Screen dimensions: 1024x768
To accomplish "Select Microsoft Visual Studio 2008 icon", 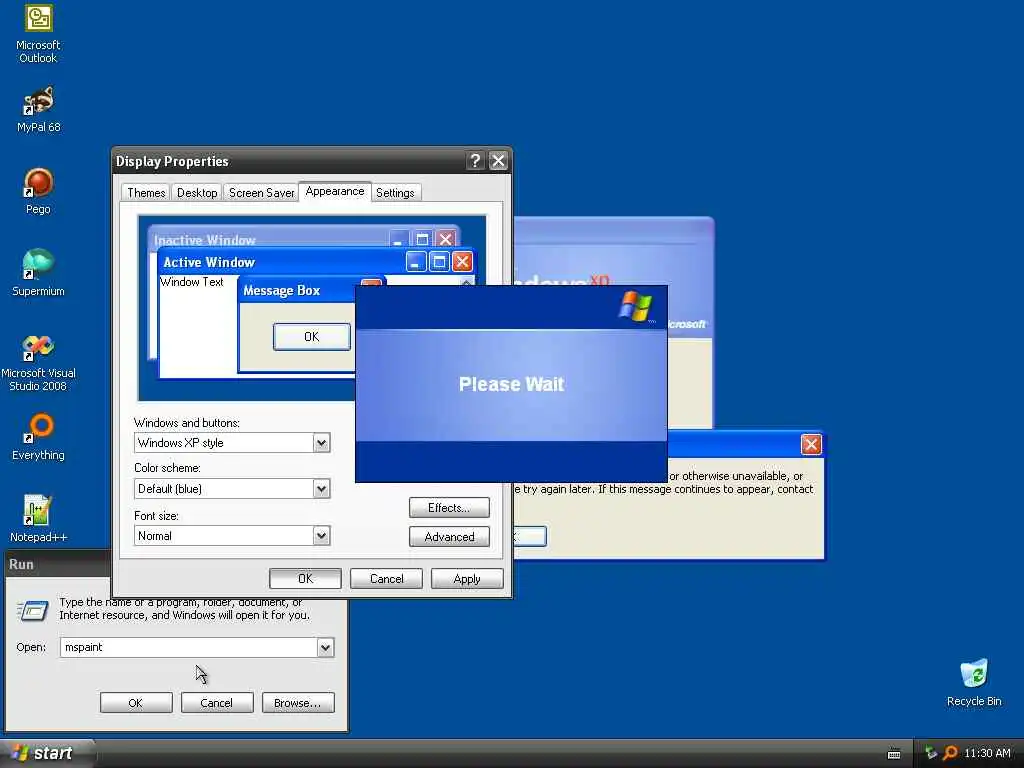I will [x=38, y=363].
